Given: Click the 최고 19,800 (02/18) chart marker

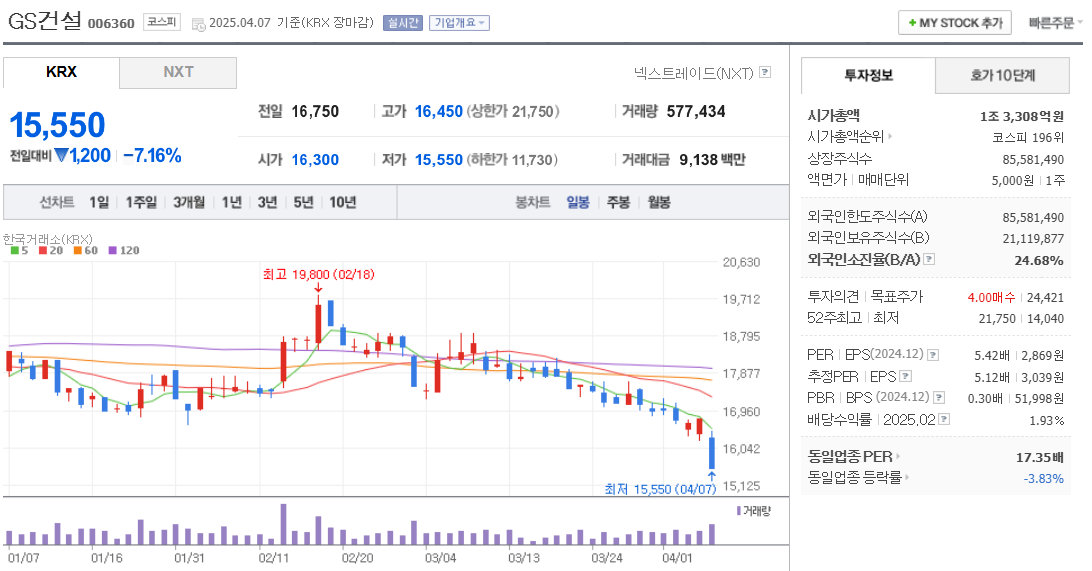Looking at the screenshot, I should [318, 275].
